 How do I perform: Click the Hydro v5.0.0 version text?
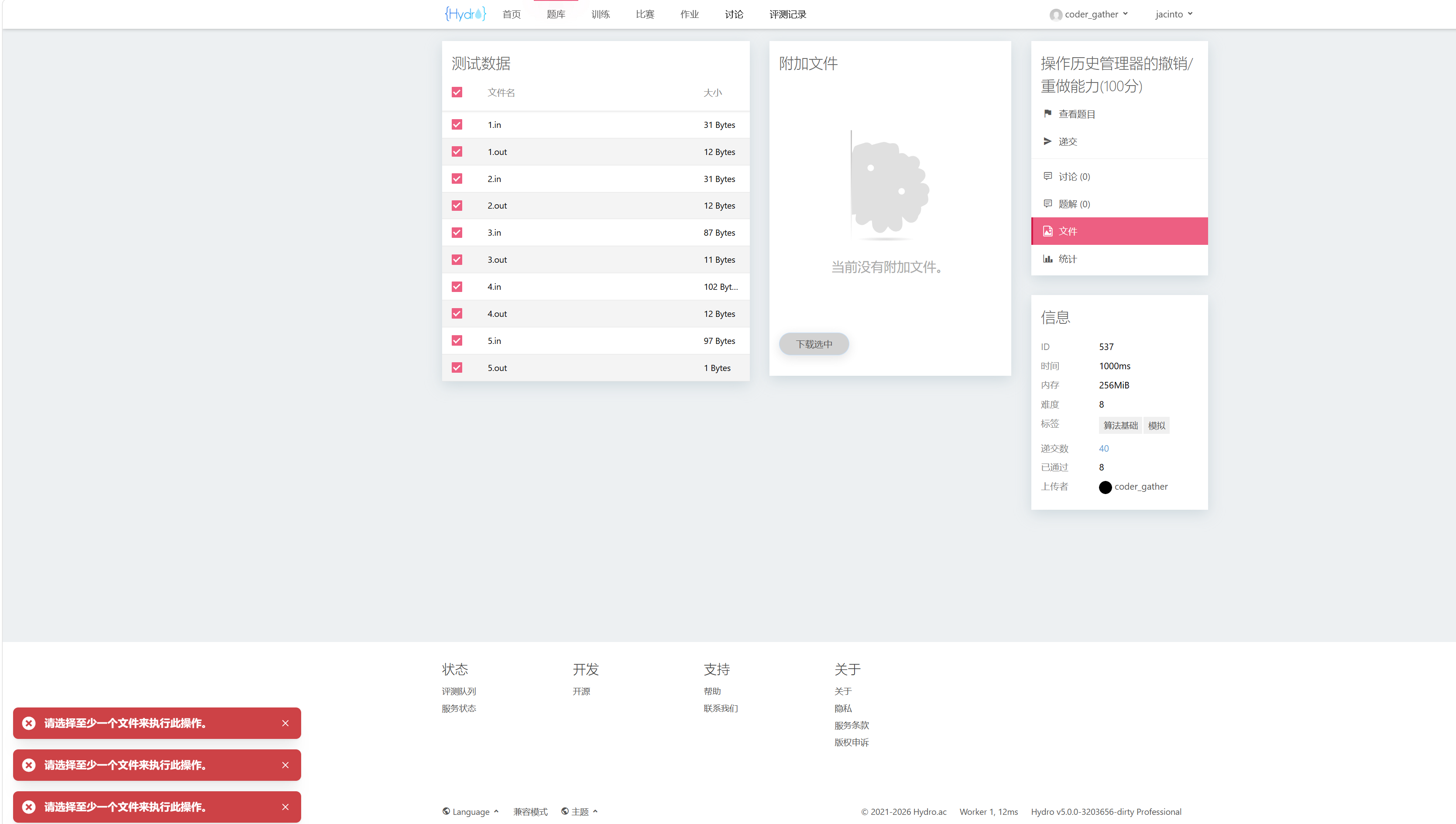tap(1106, 811)
